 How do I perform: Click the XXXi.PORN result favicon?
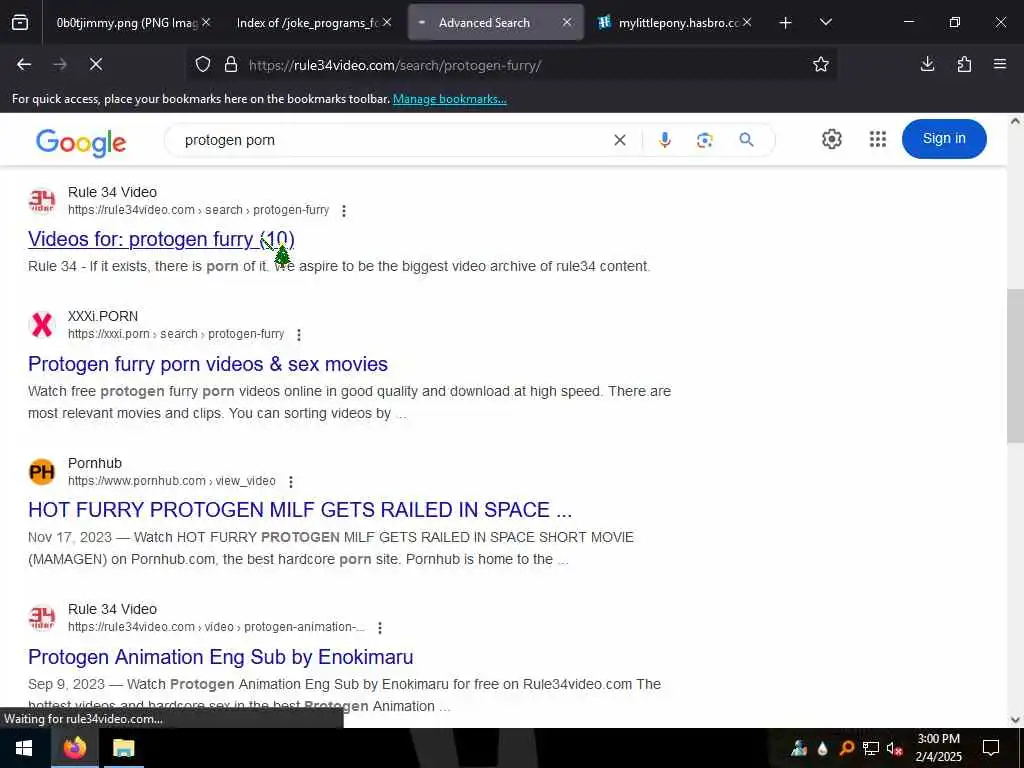tap(42, 325)
